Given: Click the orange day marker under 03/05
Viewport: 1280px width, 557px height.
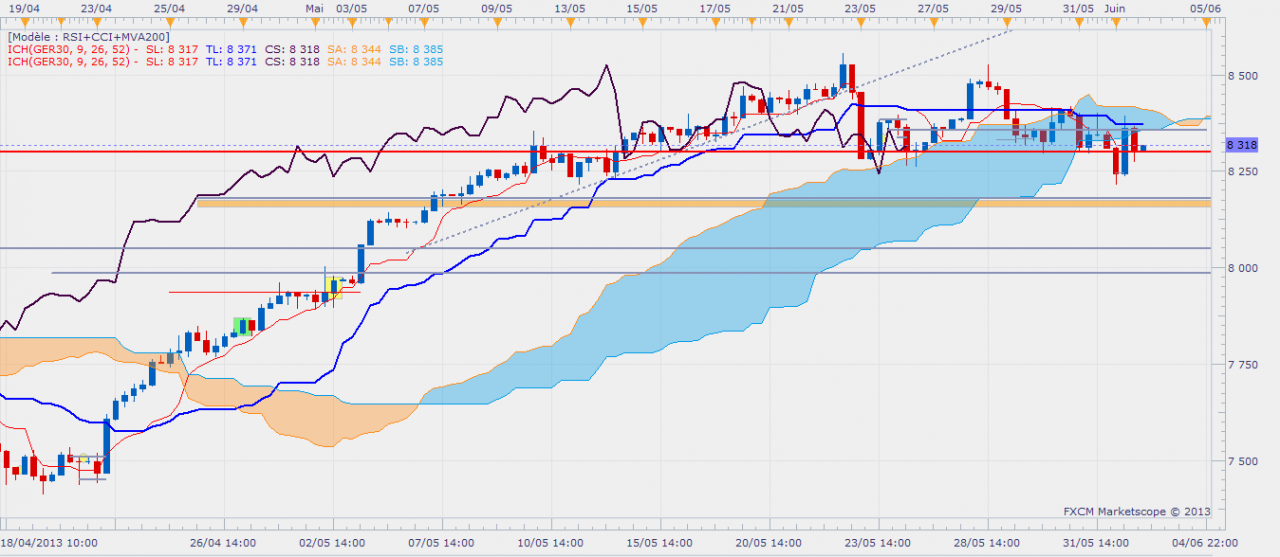Looking at the screenshot, I should pos(351,21).
